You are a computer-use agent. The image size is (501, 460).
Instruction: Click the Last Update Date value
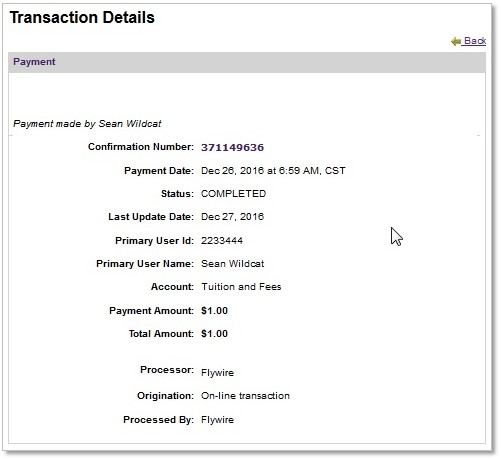point(232,217)
